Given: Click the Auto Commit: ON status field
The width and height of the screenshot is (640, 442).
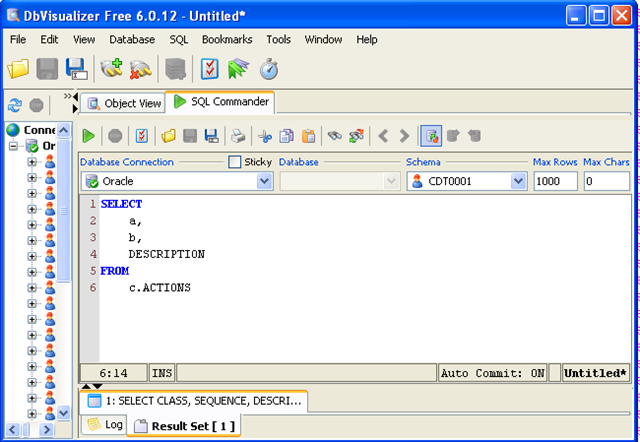Looking at the screenshot, I should pyautogui.click(x=492, y=373).
